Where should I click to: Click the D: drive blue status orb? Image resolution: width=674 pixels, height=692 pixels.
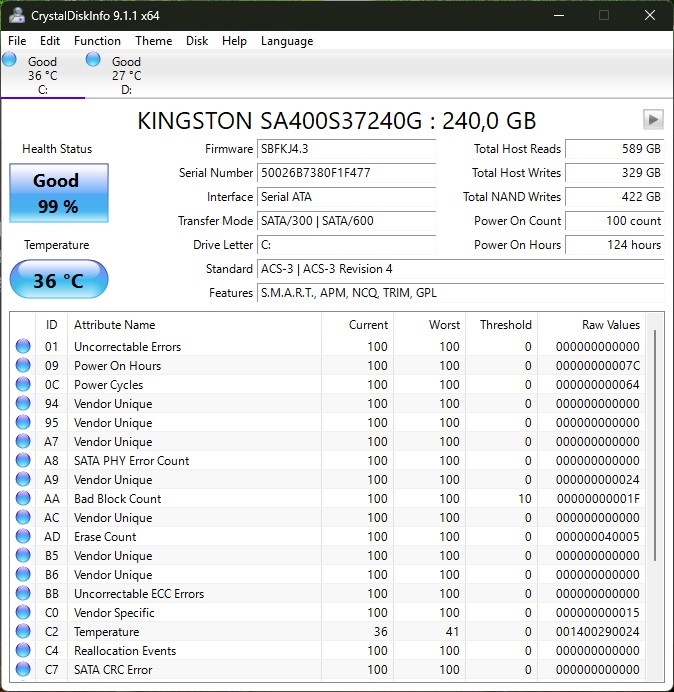[x=93, y=59]
